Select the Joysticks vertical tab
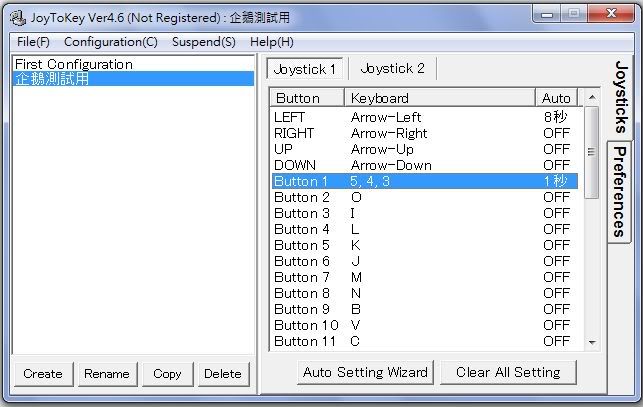The image size is (643, 407). 621,97
